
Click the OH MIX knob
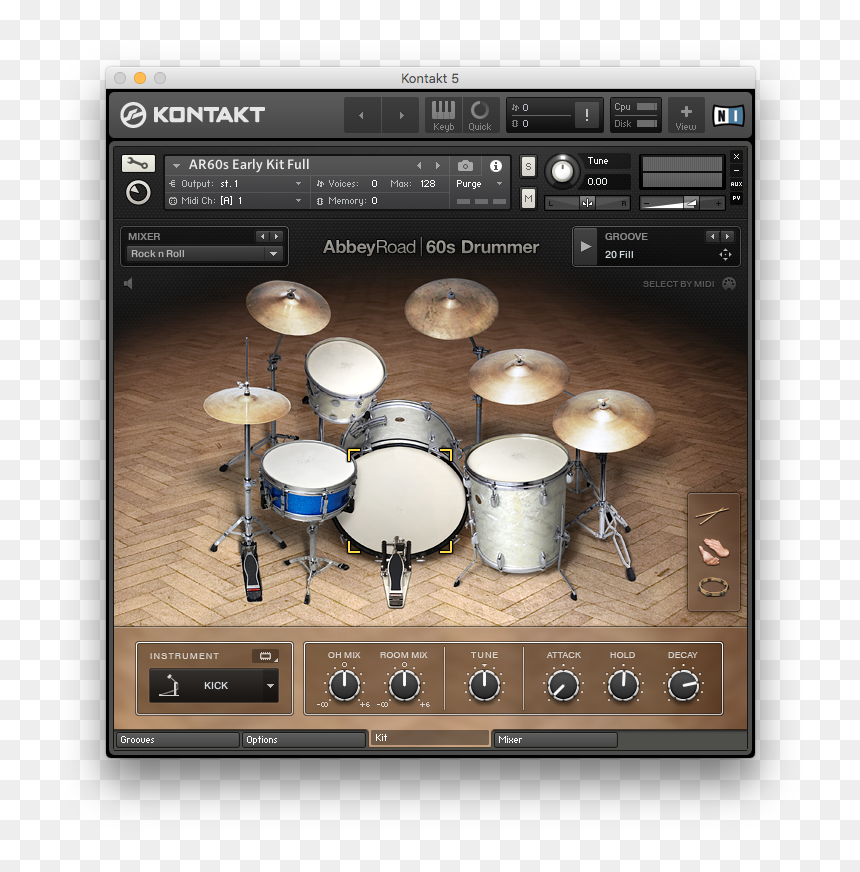(344, 685)
